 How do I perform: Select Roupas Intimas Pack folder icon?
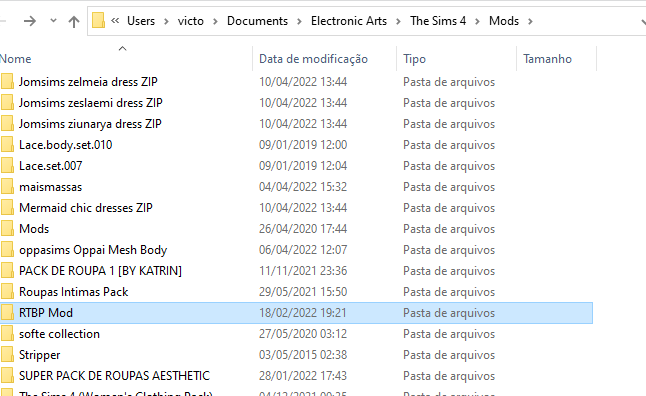coord(7,292)
